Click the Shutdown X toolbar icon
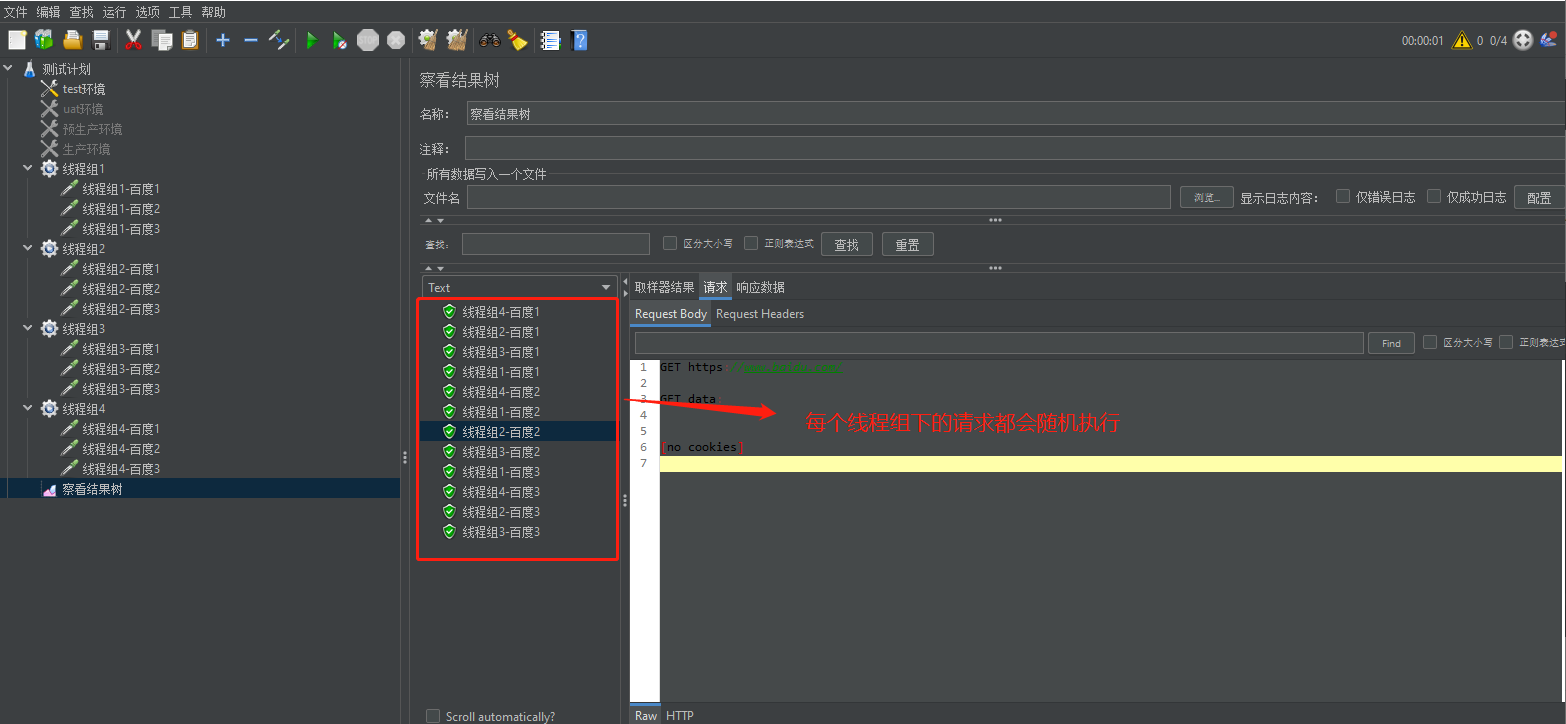 tap(396, 40)
